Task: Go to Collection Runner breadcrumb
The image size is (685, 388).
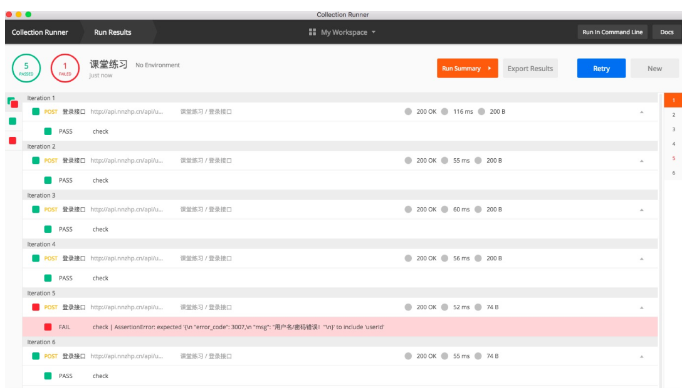Action: tap(40, 32)
